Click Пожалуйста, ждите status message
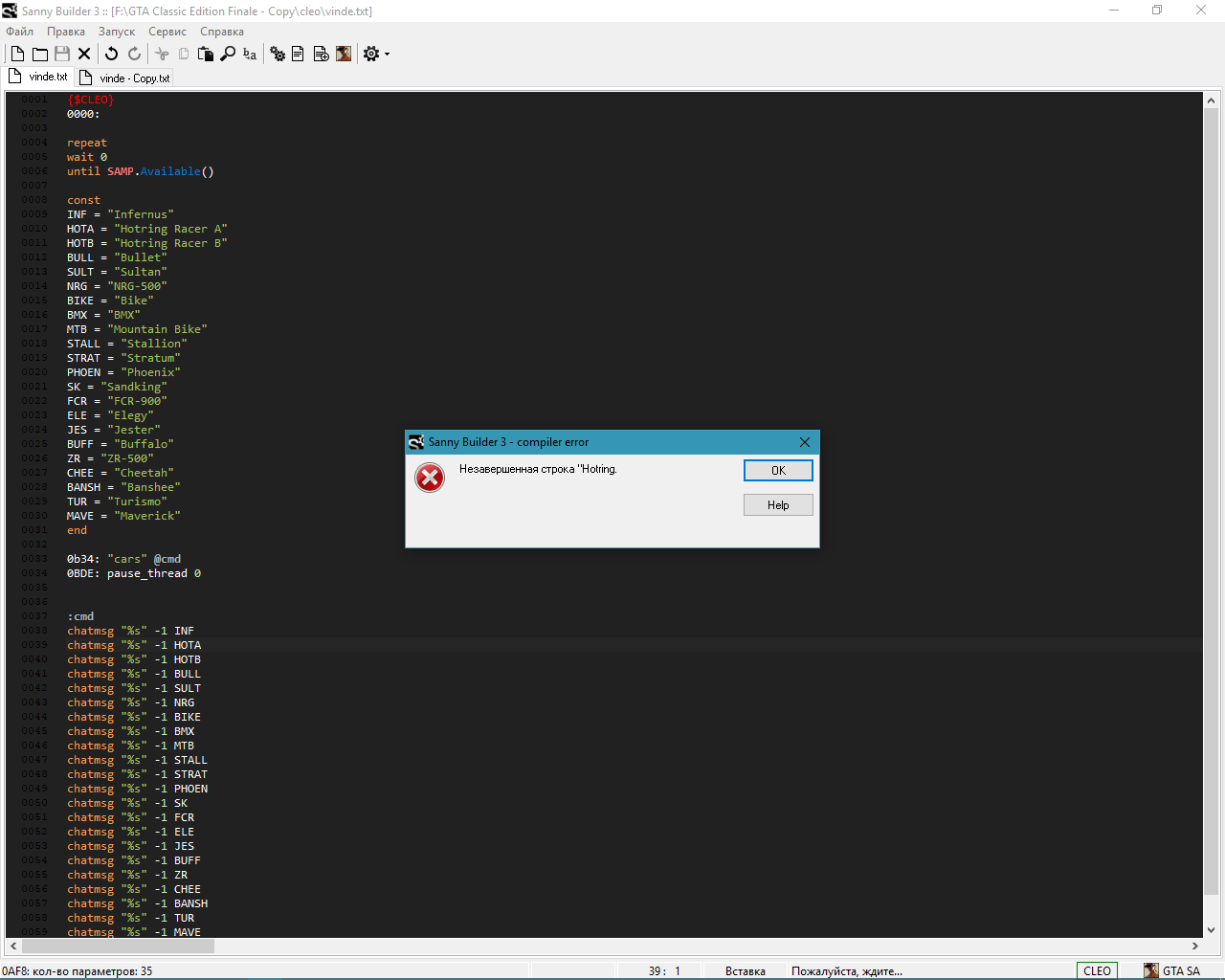 coord(846,970)
